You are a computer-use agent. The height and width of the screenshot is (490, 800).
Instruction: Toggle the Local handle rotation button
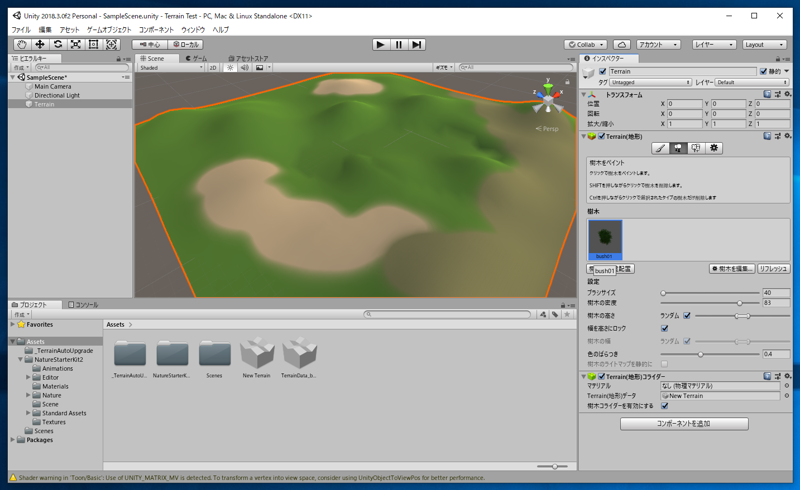(186, 44)
